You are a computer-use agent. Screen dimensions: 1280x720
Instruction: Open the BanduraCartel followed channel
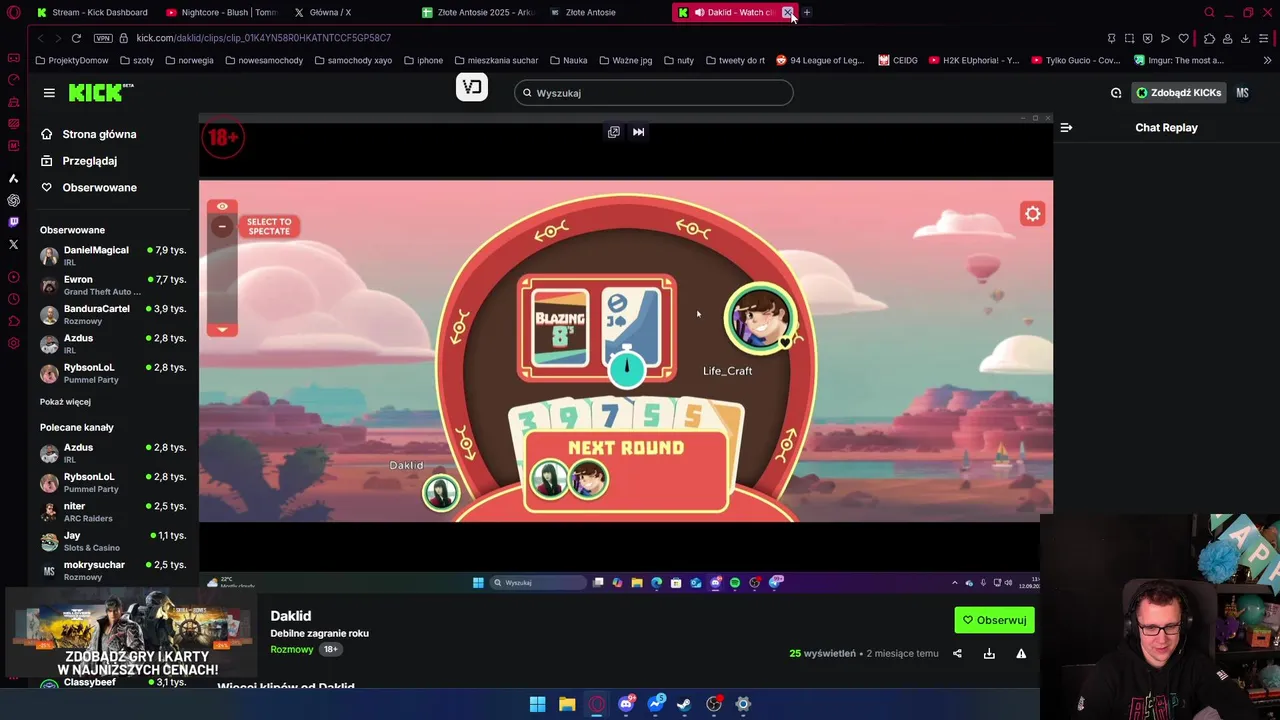click(112, 314)
